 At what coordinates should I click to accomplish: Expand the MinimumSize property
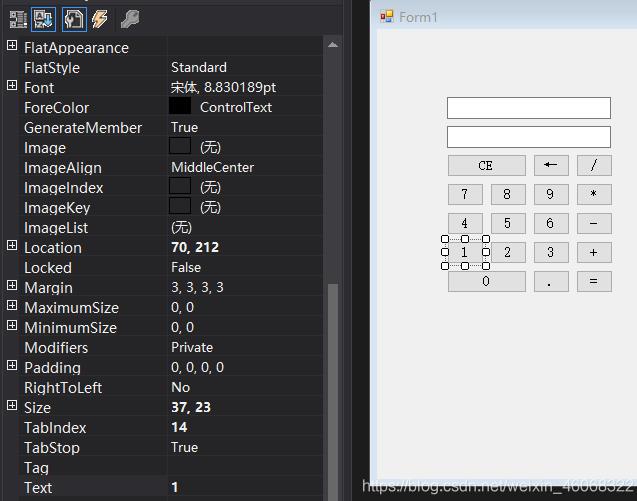12,325
